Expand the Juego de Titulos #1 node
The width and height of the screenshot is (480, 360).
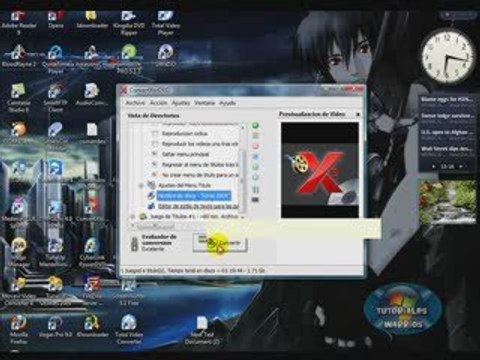point(133,217)
